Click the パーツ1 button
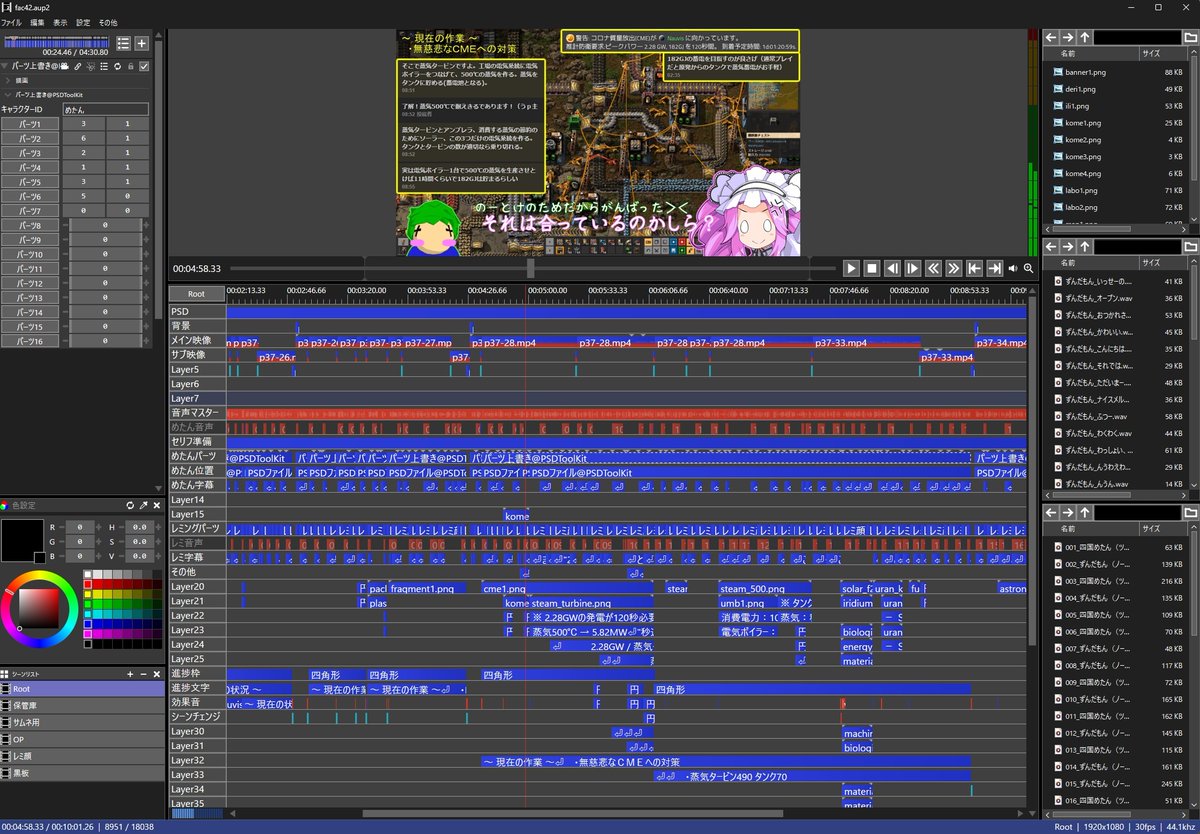Screen dimensions: 1200x834 pyautogui.click(x=30, y=124)
